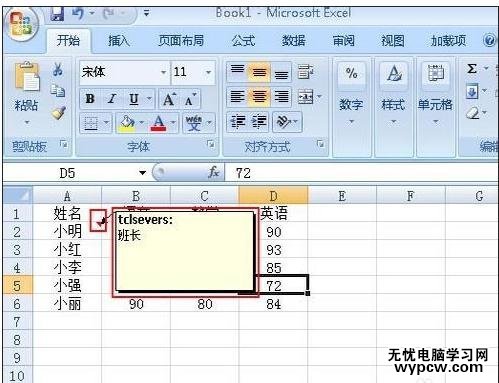The width and height of the screenshot is (499, 383).
Task: Open the 开始 ribbon tab
Action: pyautogui.click(x=68, y=41)
